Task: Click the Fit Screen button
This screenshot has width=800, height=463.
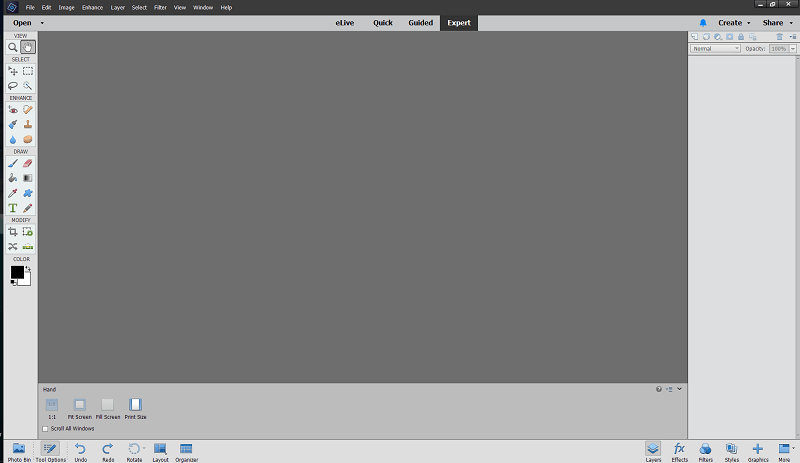Action: (x=80, y=408)
